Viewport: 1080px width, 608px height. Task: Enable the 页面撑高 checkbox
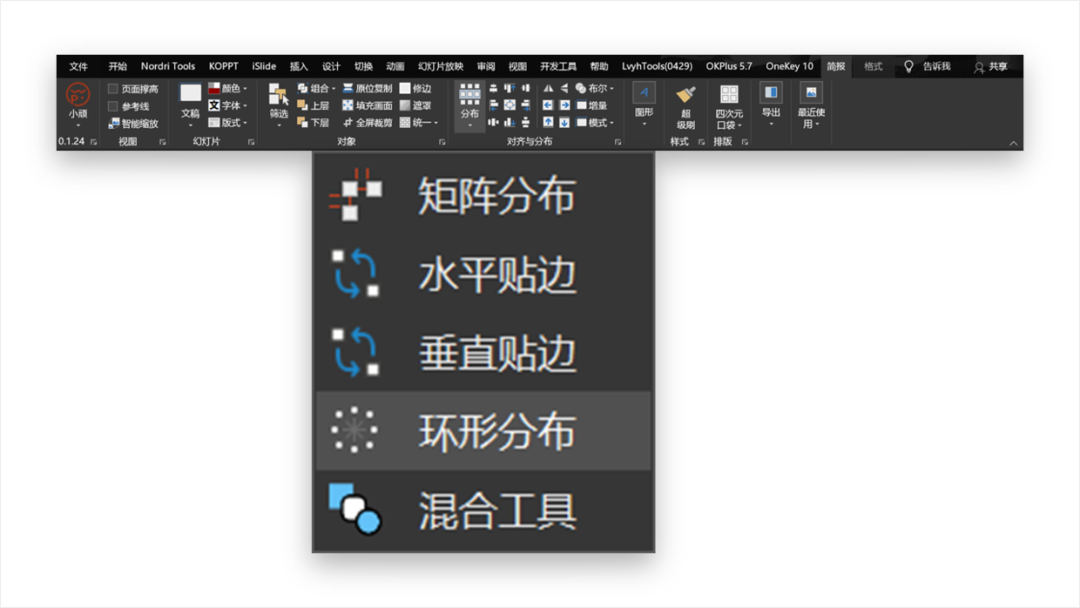(x=113, y=89)
